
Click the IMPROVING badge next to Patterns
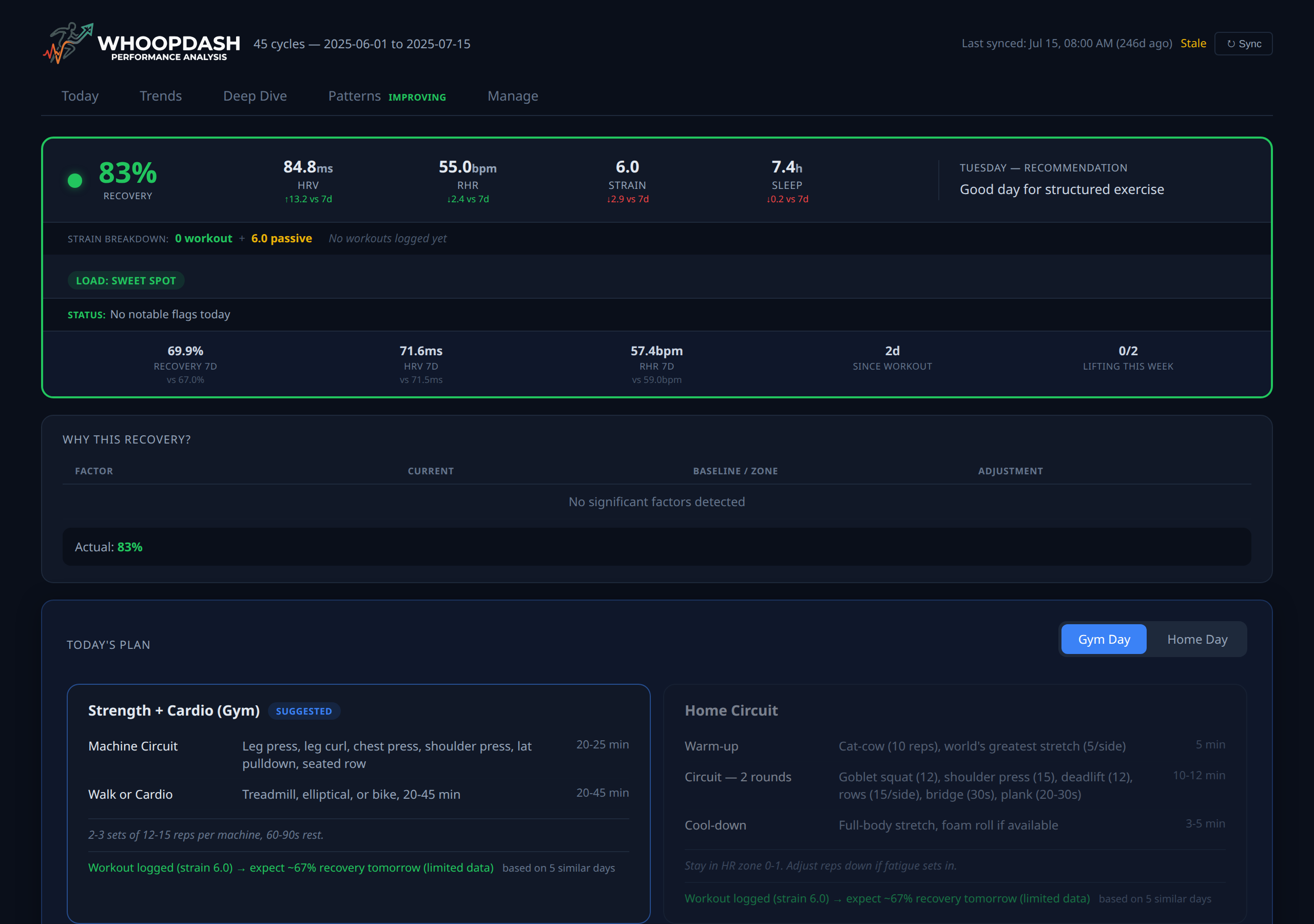(x=417, y=98)
